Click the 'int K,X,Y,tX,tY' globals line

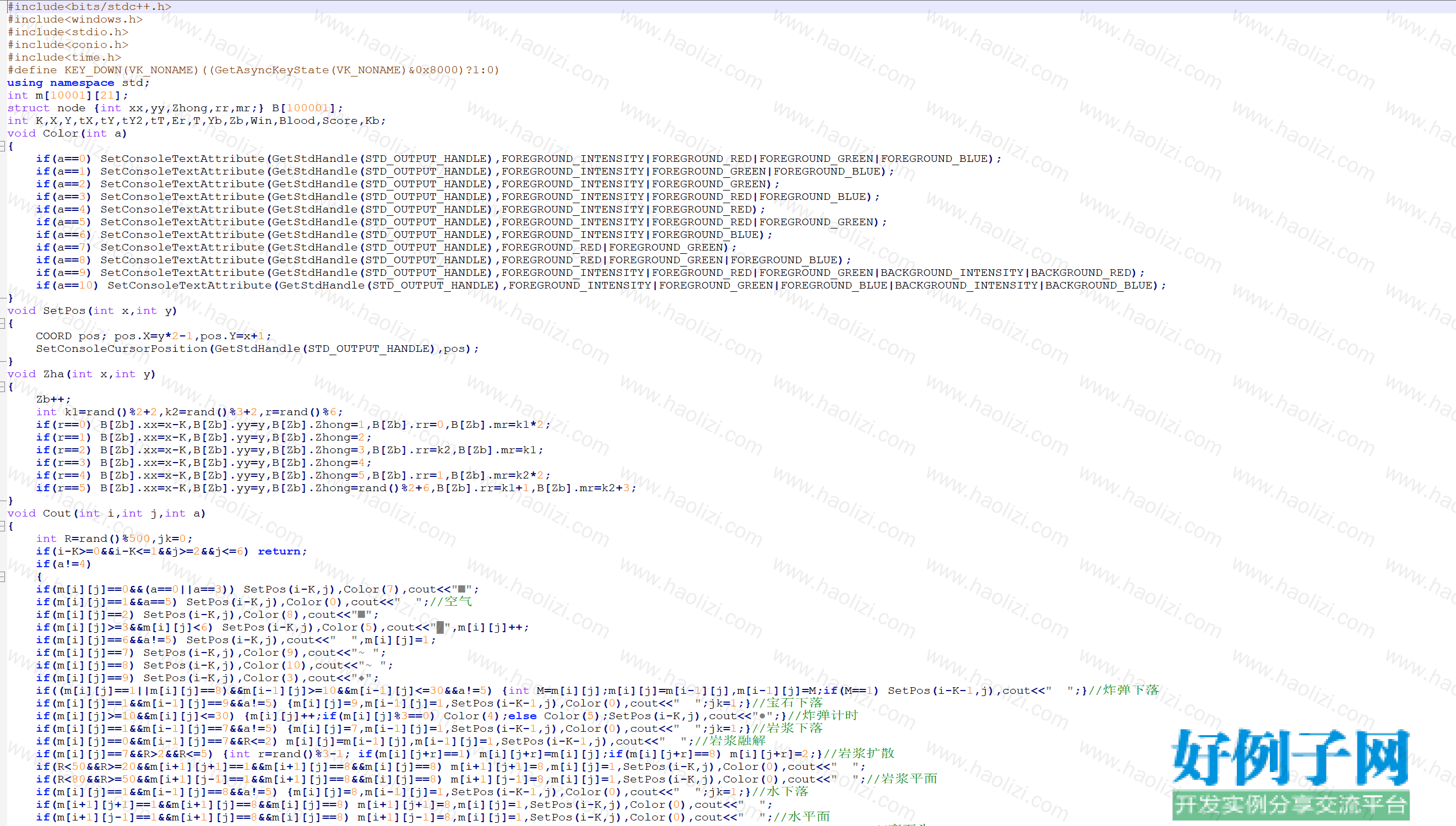[196, 121]
